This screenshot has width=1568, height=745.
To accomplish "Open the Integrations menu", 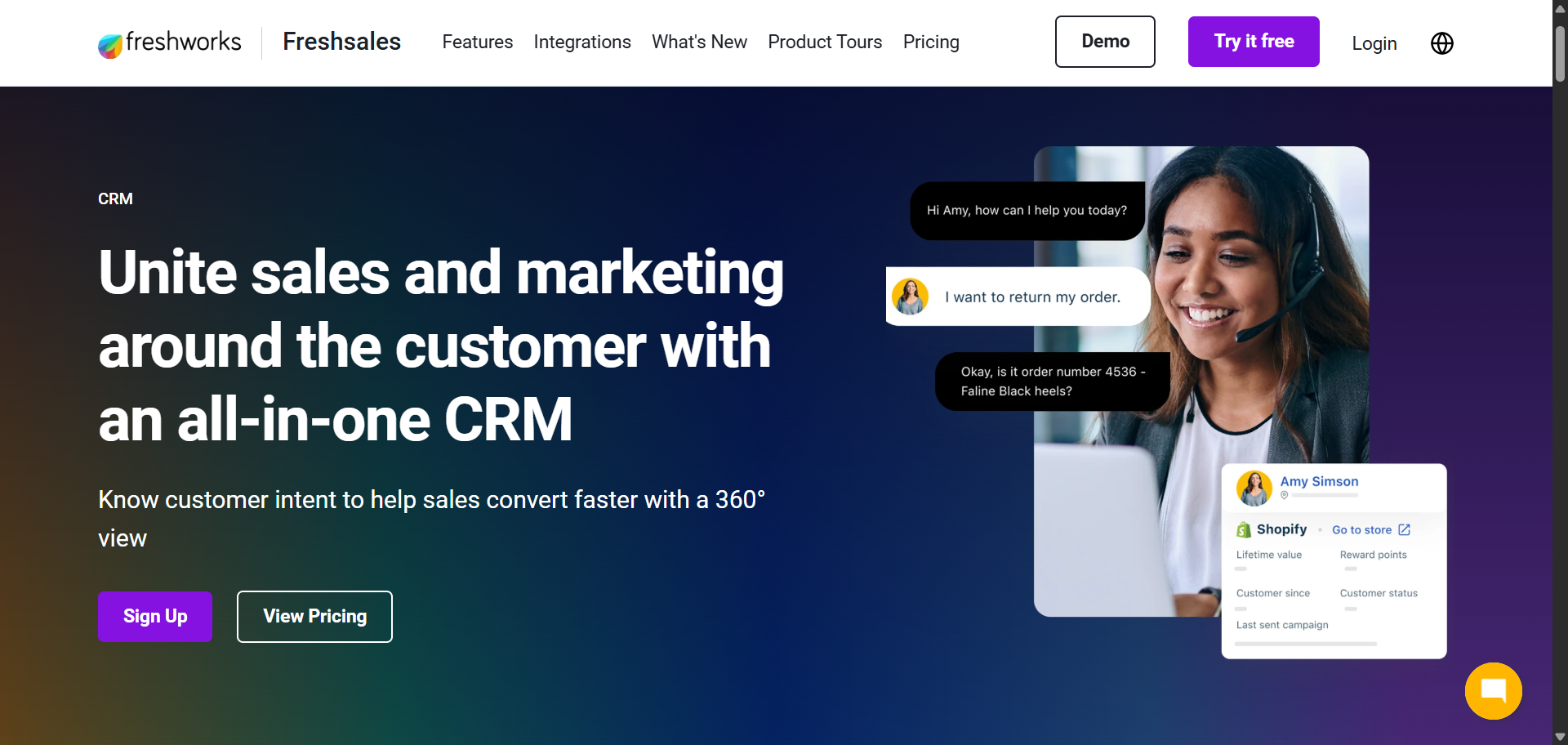I will pos(582,42).
